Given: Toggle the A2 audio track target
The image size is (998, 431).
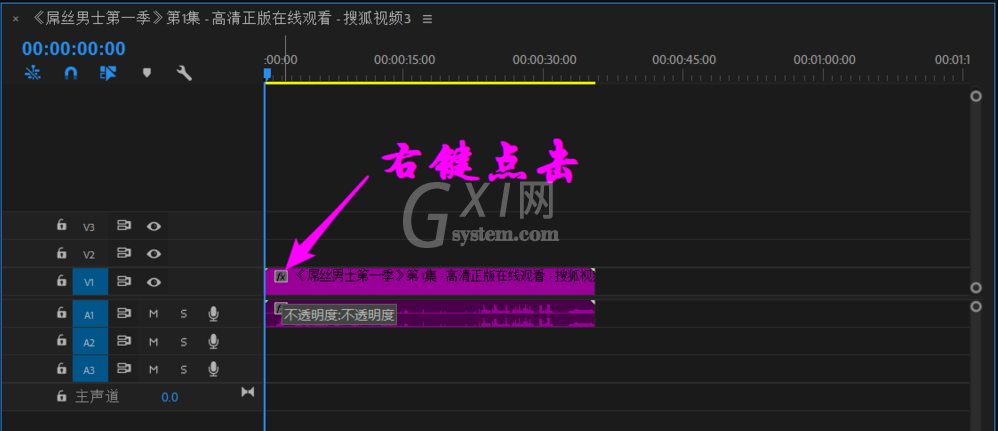Looking at the screenshot, I should [90, 343].
